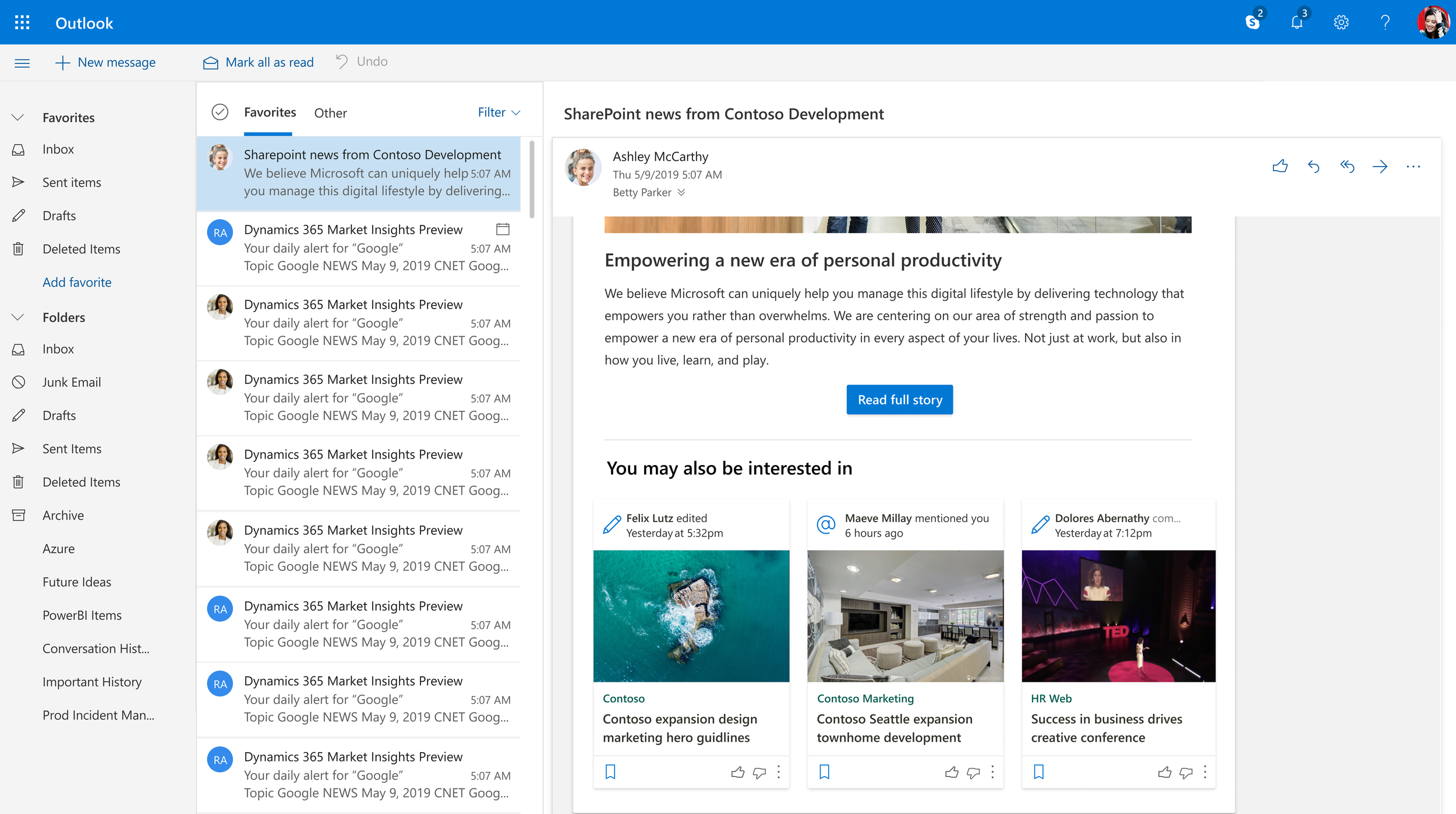Screen dimensions: 1456x814
Task: Open the settings gear
Action: click(x=1341, y=23)
